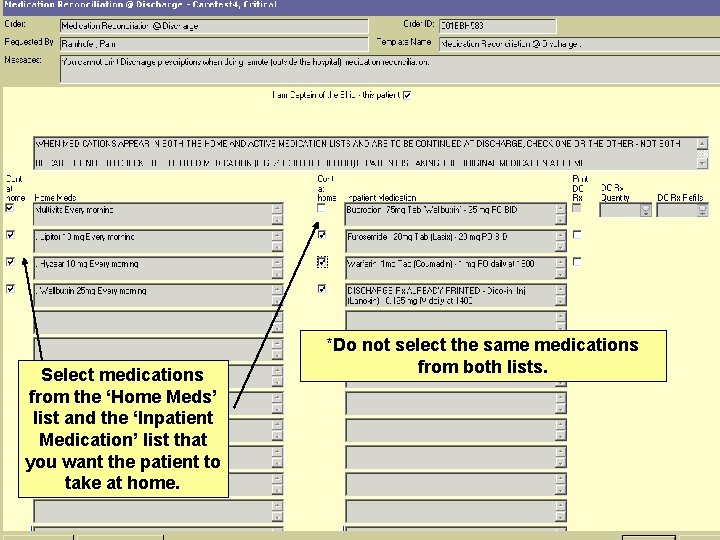
Task: Click the Hyzaar 10 mg Every morning field
Action: tap(158, 268)
